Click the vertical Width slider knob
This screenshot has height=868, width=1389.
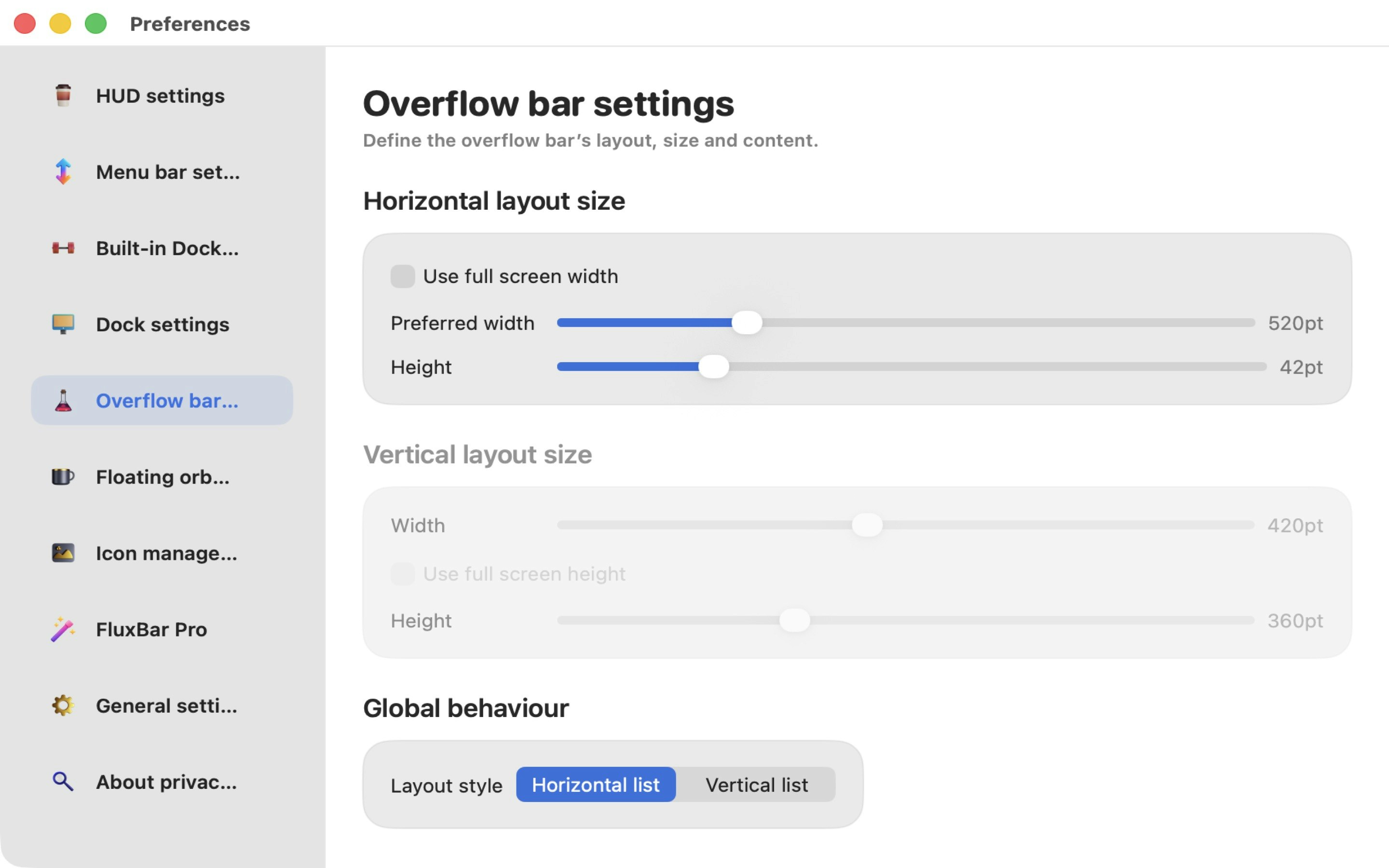point(867,525)
